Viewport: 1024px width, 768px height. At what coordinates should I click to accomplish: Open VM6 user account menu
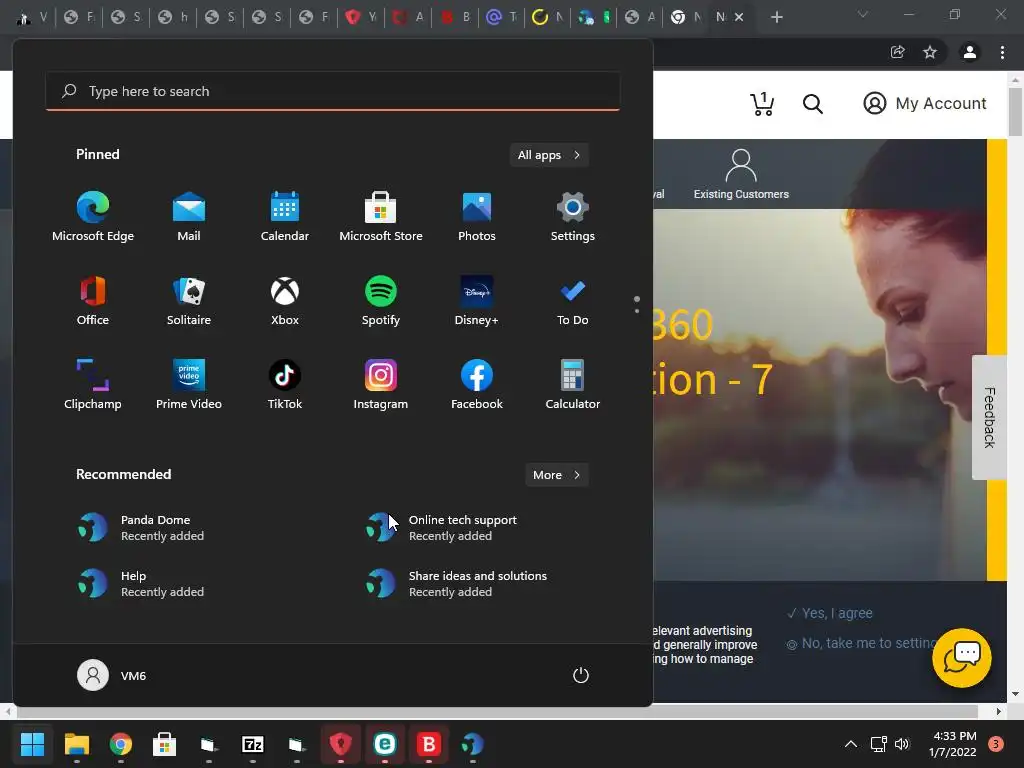(112, 675)
